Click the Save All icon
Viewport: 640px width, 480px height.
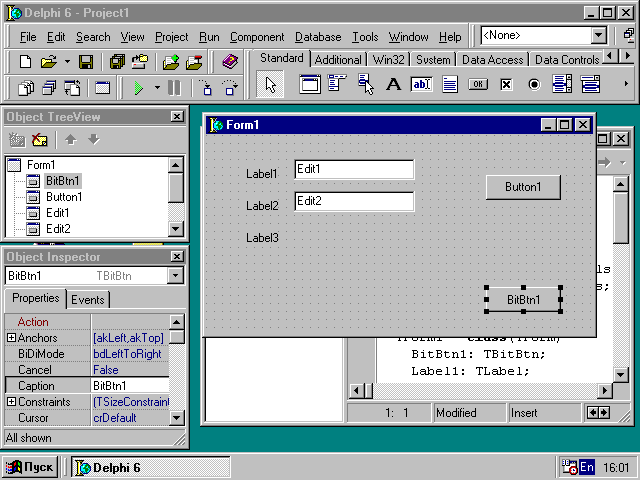117,62
